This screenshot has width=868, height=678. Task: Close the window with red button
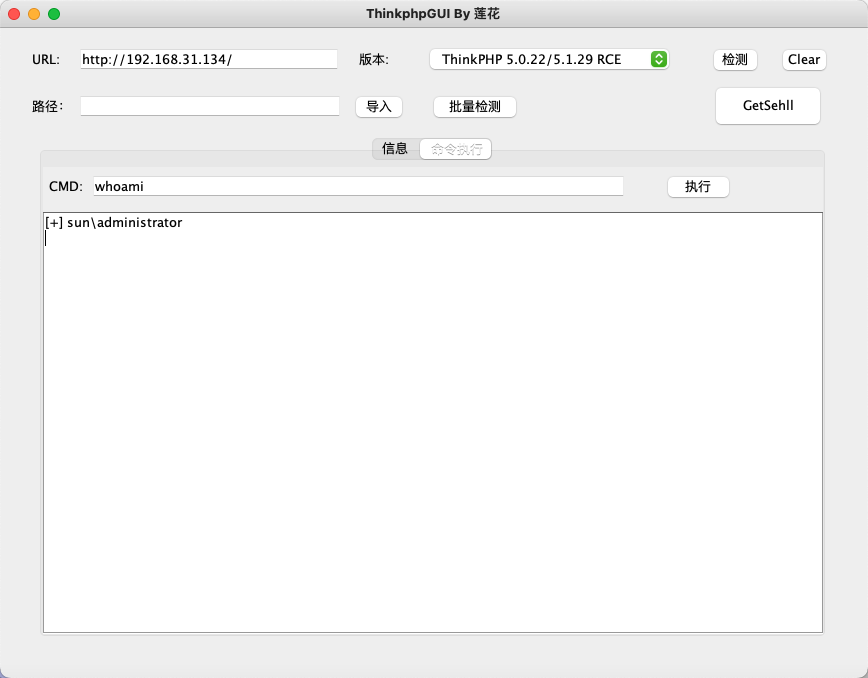pos(14,14)
